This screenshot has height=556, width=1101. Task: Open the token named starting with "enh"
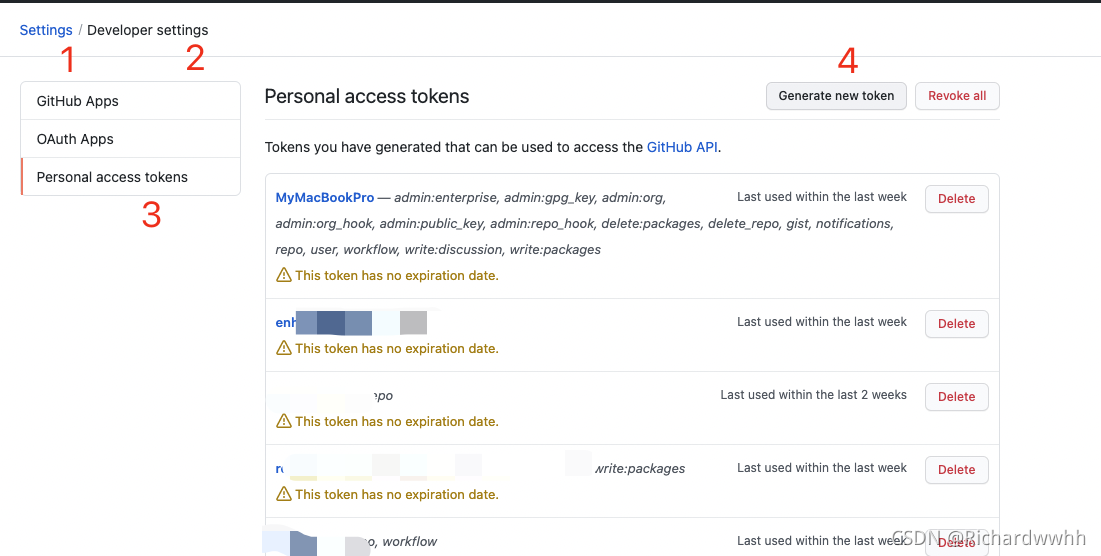[286, 323]
